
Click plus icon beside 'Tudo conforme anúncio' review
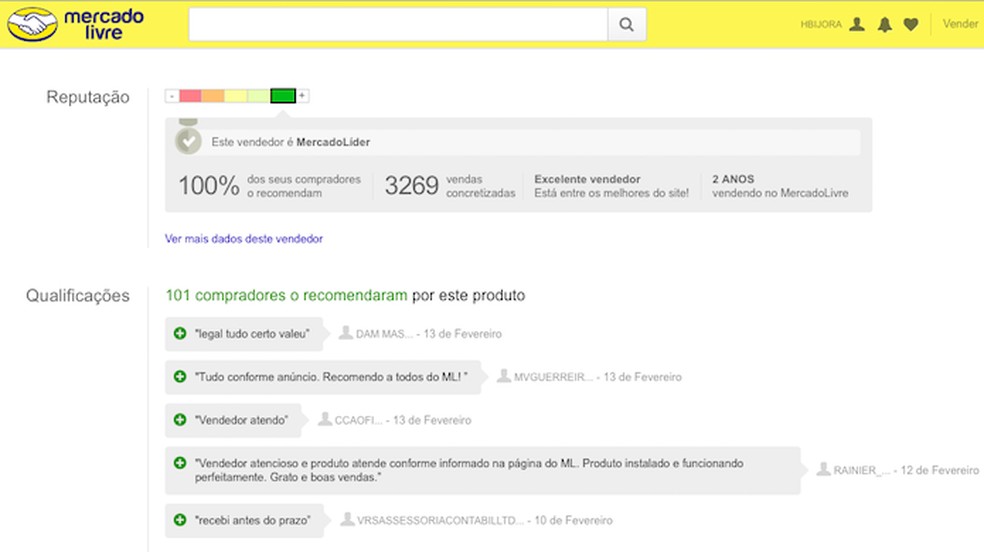(180, 376)
